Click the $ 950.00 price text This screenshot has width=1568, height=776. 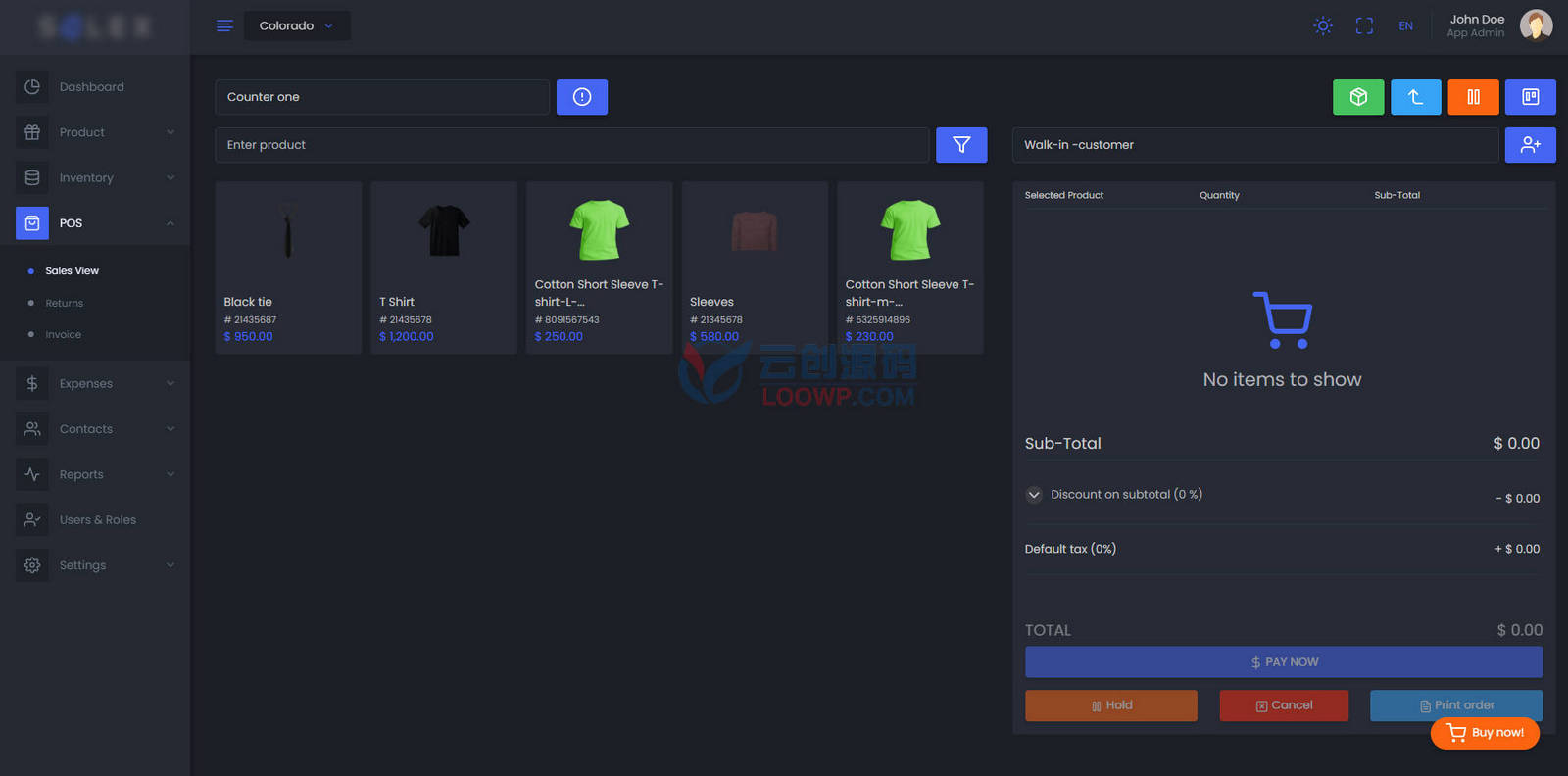249,337
